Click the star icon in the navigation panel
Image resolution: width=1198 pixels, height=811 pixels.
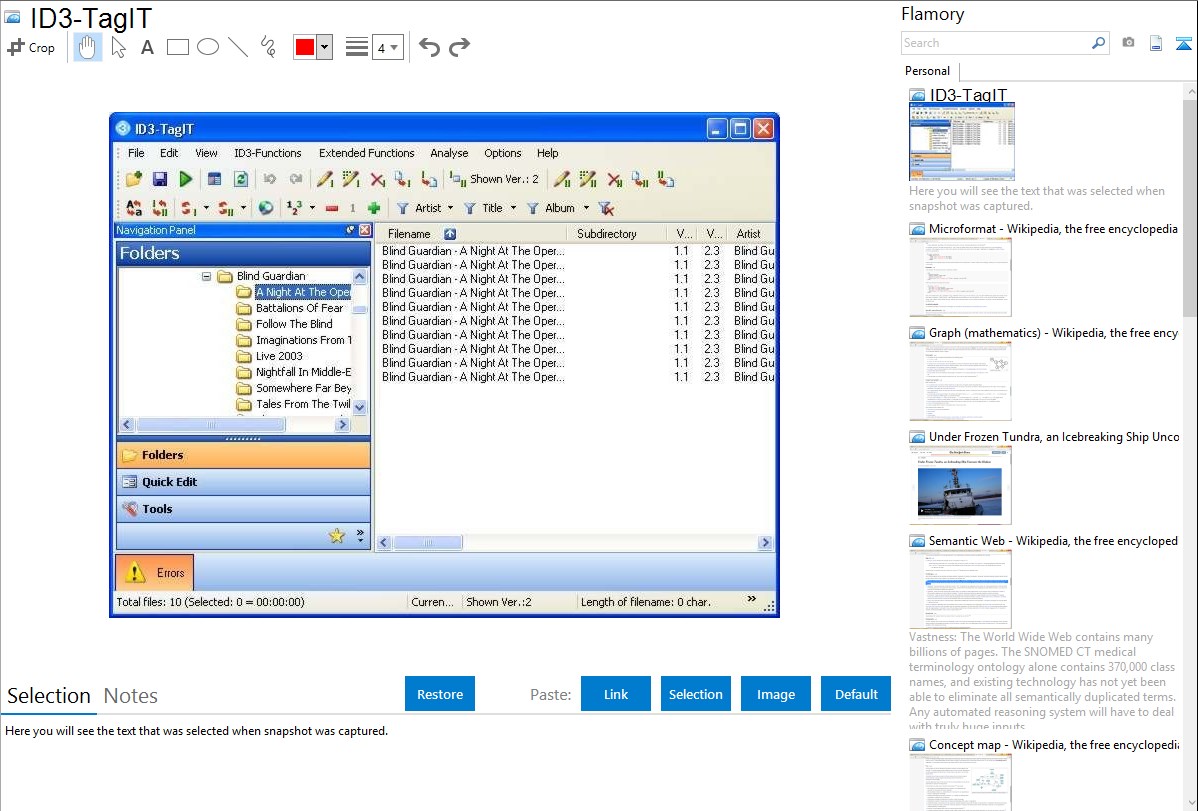tap(336, 537)
